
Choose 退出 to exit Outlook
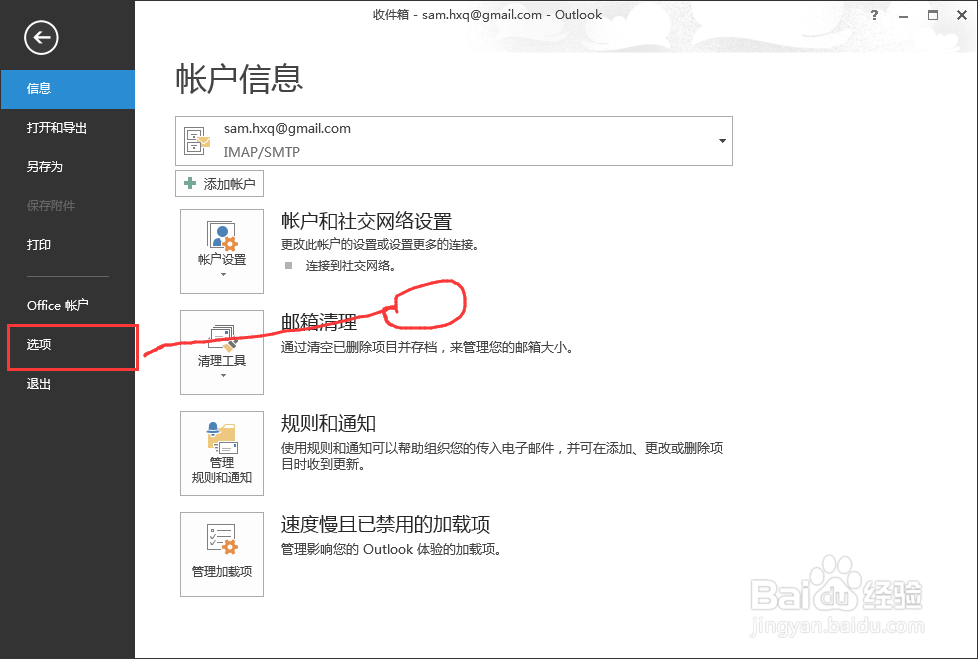[x=67, y=384]
